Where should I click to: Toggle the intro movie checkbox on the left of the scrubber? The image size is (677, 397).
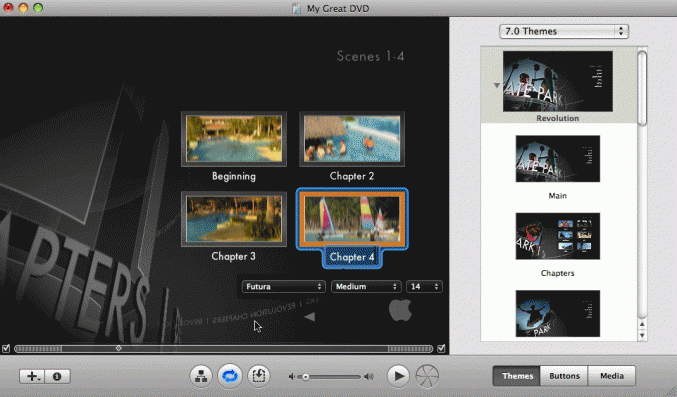pos(6,348)
